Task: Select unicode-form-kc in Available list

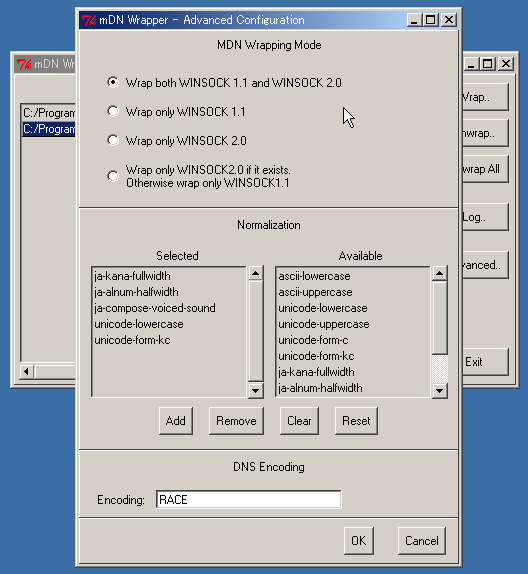Action: [x=316, y=356]
